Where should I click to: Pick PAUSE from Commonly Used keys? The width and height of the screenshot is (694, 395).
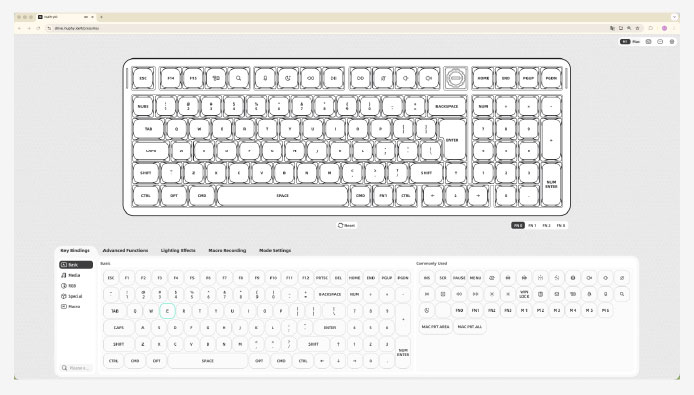(459, 278)
